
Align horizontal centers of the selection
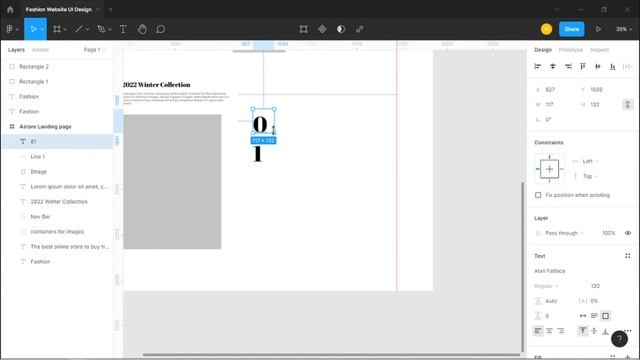(x=553, y=67)
